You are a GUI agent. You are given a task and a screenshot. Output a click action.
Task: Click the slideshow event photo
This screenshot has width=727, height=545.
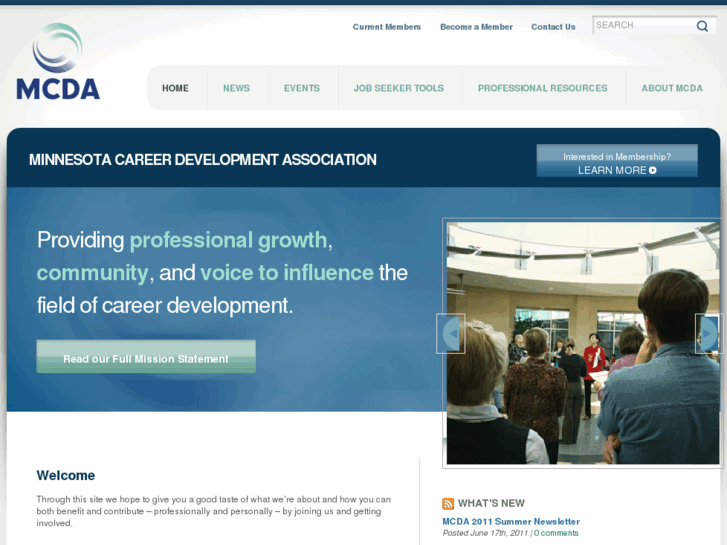click(583, 343)
